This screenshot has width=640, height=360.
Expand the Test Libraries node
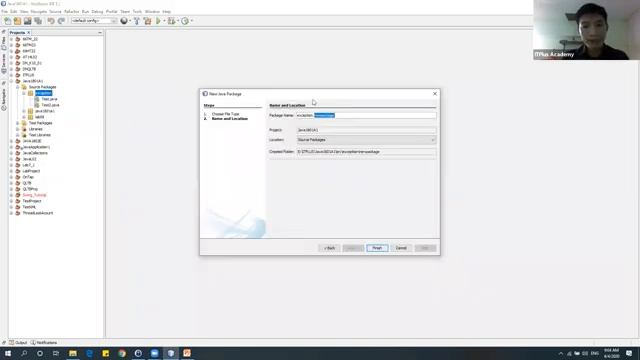tap(18, 135)
